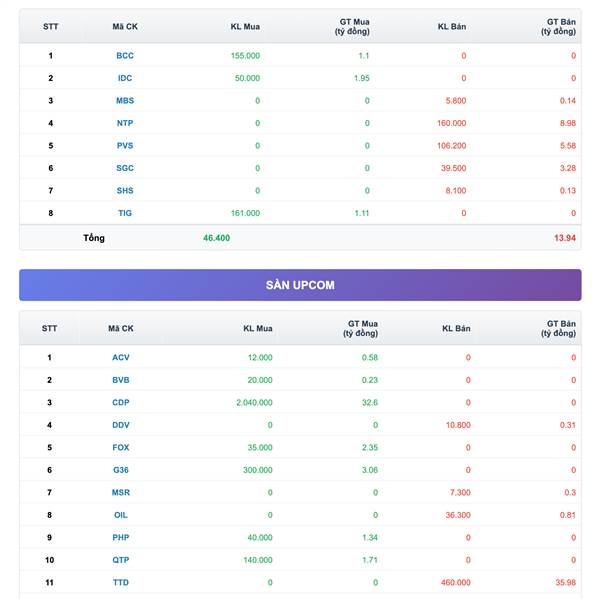
Task: Open the DDV stock link
Action: click(x=121, y=425)
